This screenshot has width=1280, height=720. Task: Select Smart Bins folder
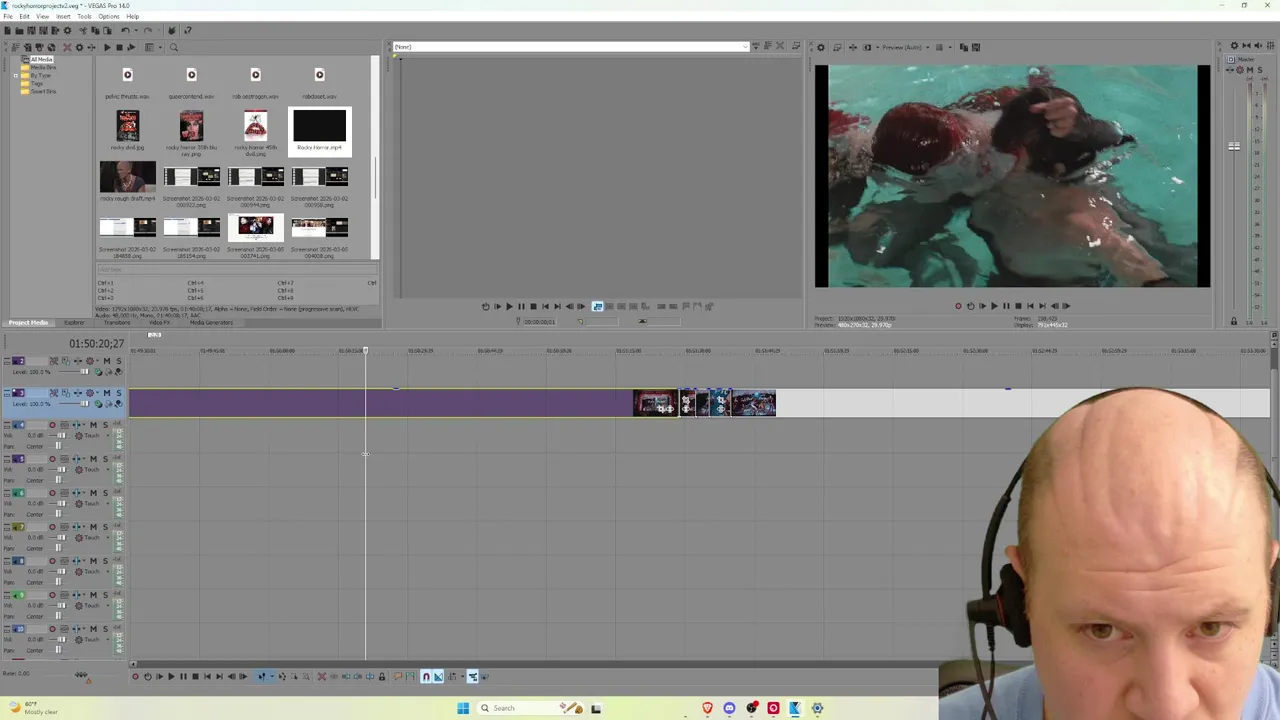[x=43, y=91]
